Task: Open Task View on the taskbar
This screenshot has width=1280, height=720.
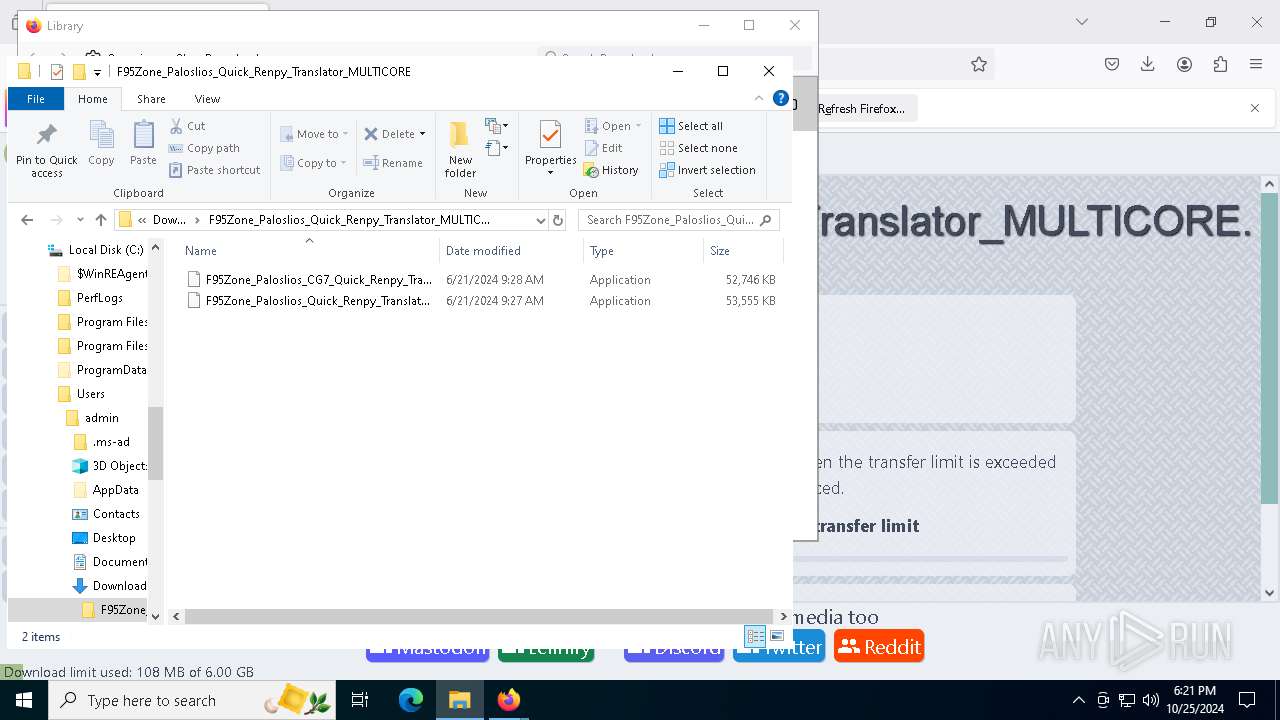Action: (360, 700)
